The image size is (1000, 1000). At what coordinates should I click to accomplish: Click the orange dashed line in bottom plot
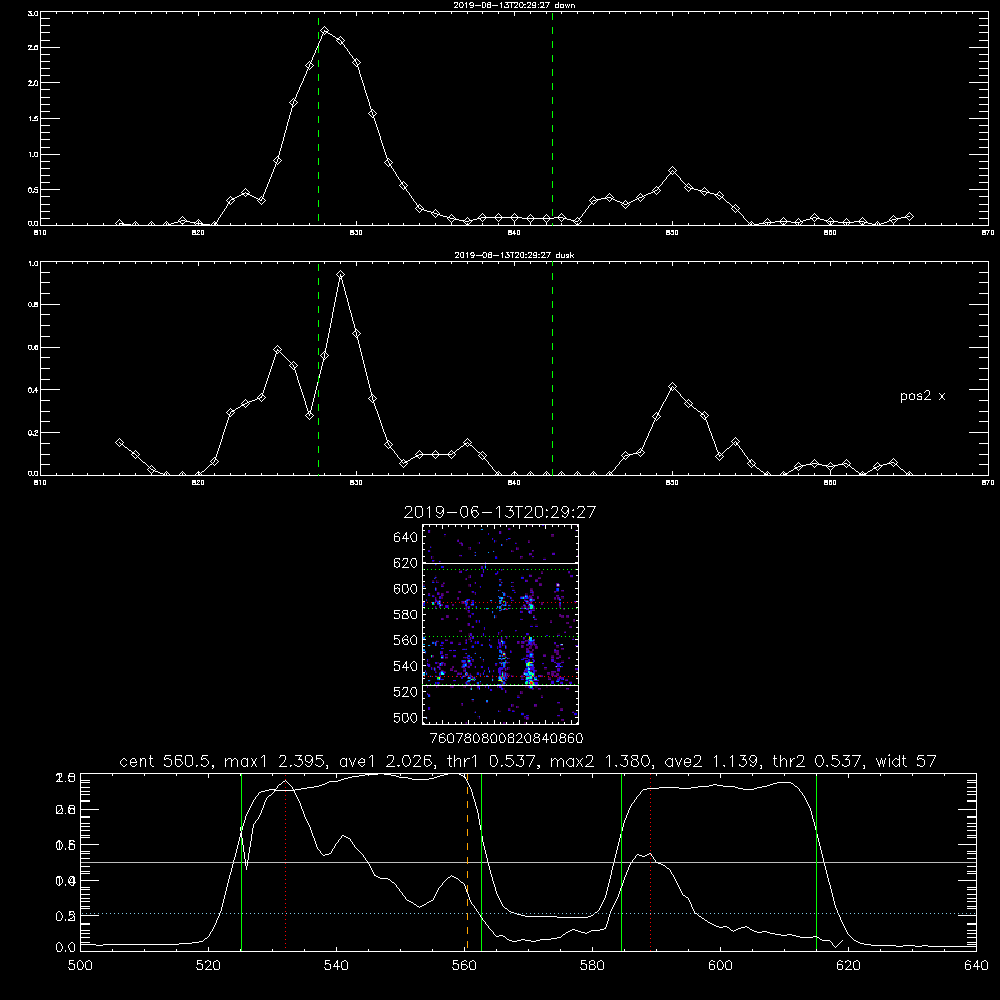[467, 862]
